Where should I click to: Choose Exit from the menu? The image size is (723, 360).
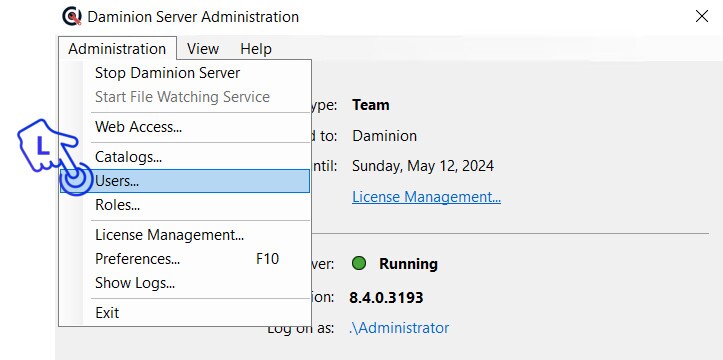(x=185, y=313)
